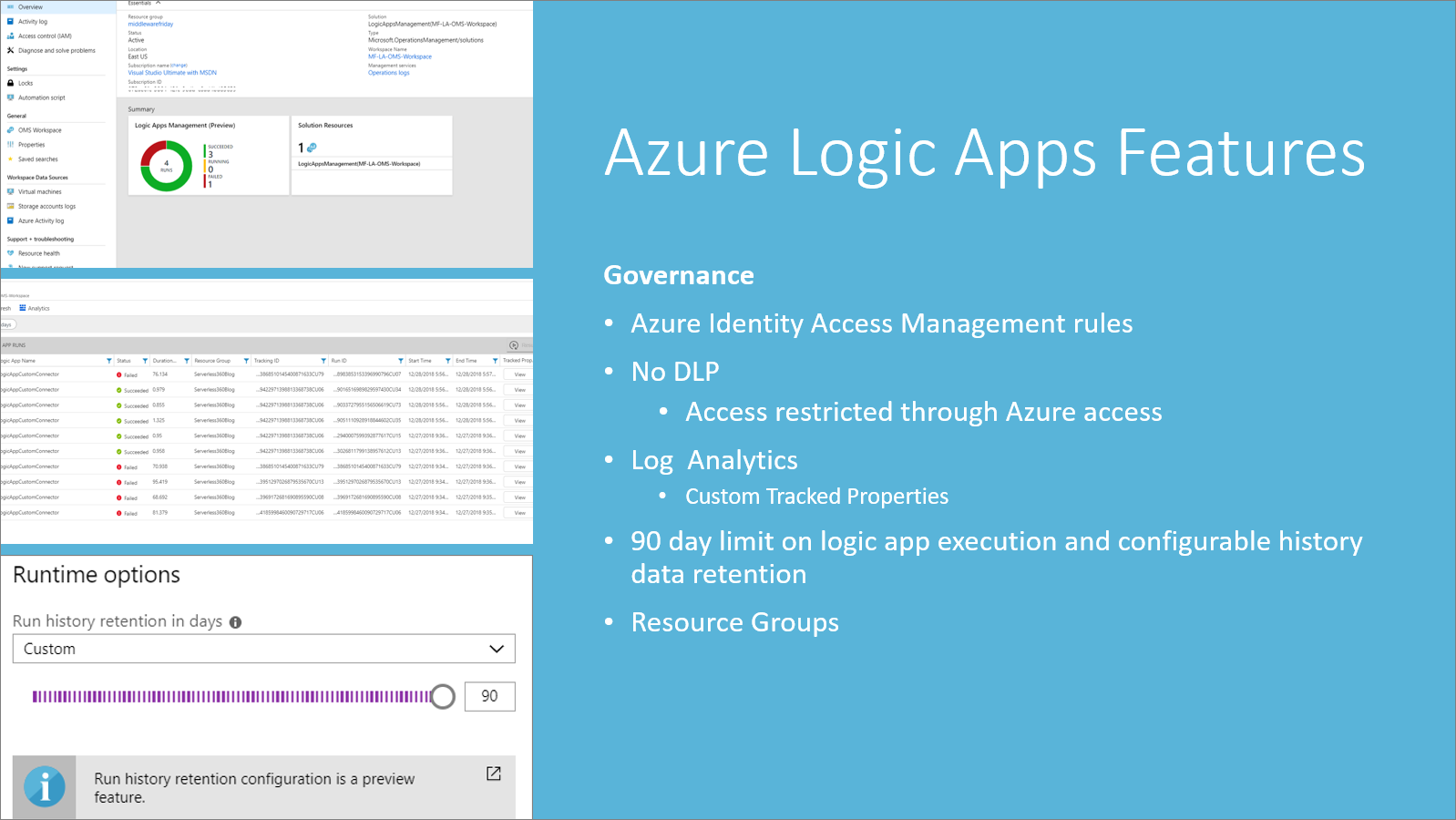
Task: Click Failed status icon for the 76.134 duration run
Action: point(119,374)
